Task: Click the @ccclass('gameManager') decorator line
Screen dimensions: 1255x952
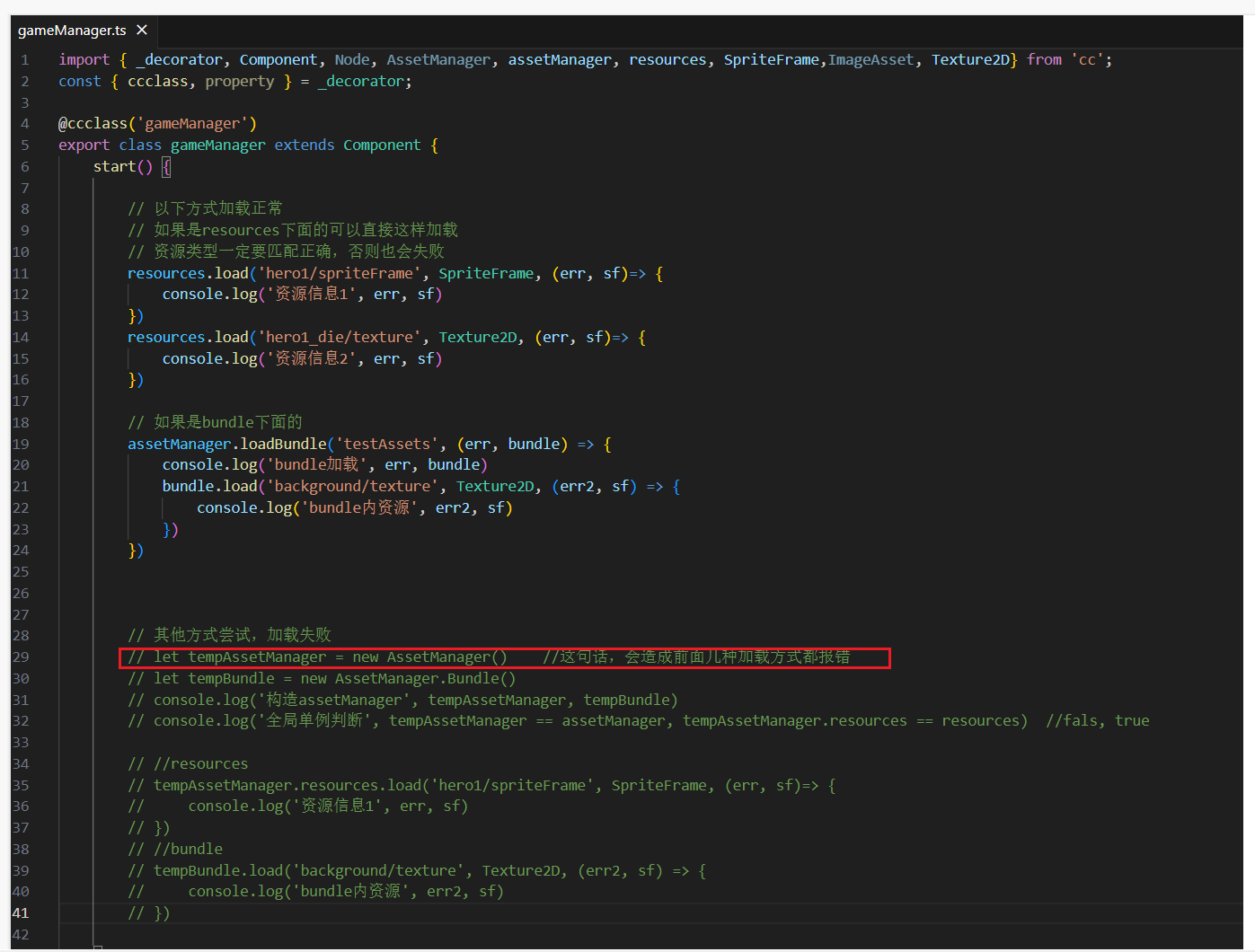Action: 157,123
